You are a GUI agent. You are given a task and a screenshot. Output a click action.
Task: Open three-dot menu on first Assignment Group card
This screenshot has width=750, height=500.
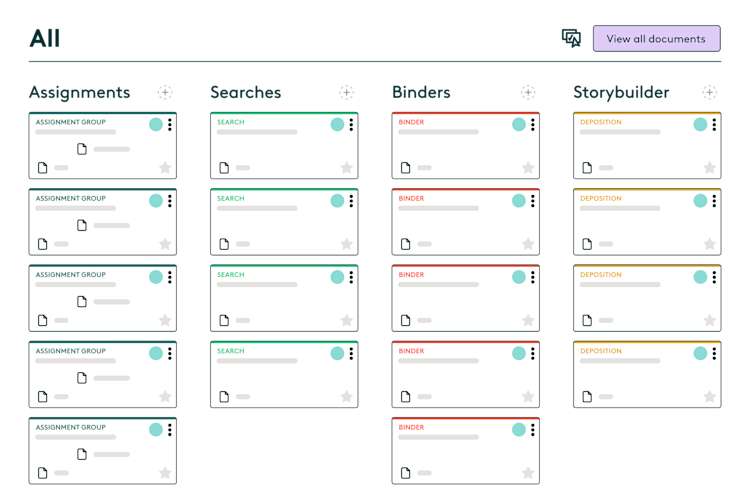170,125
